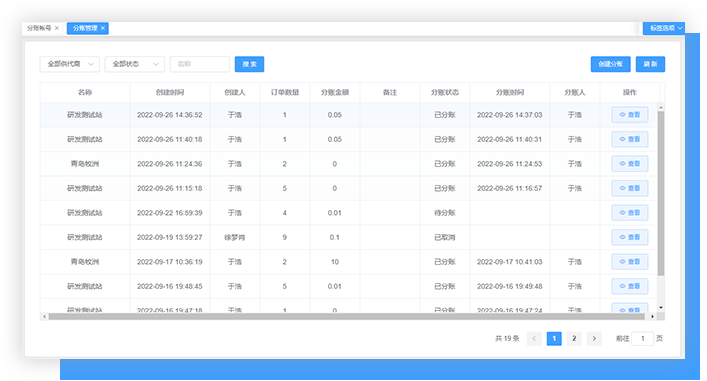Click the 备注 column header

(x=390, y=92)
